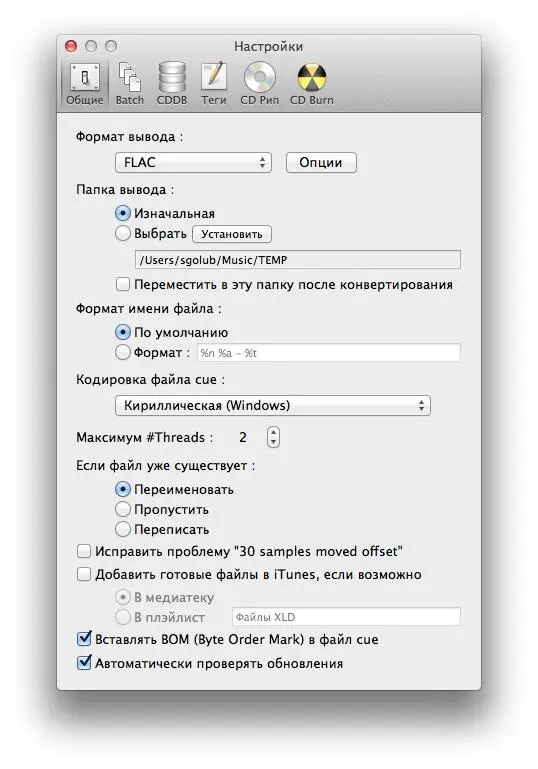Uncheck Вставлять BOM в файл cue
The height and width of the screenshot is (769, 538).
(x=84, y=639)
